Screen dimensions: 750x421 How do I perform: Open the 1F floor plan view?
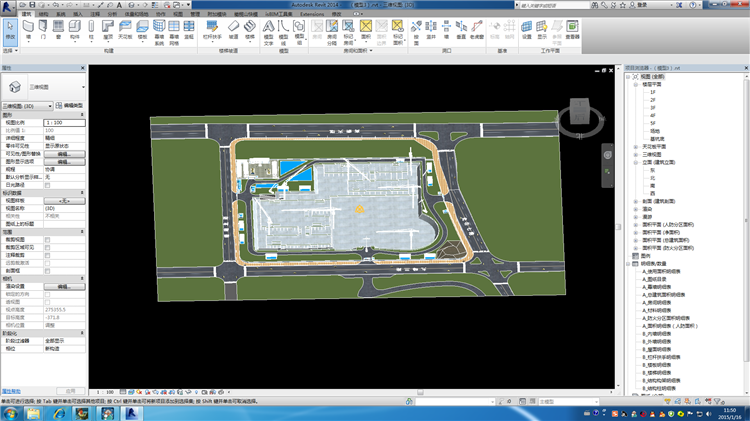click(652, 93)
